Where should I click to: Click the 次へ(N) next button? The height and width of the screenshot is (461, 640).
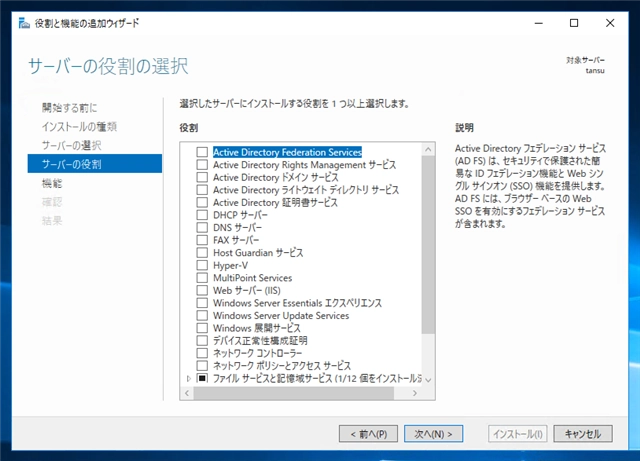433,434
